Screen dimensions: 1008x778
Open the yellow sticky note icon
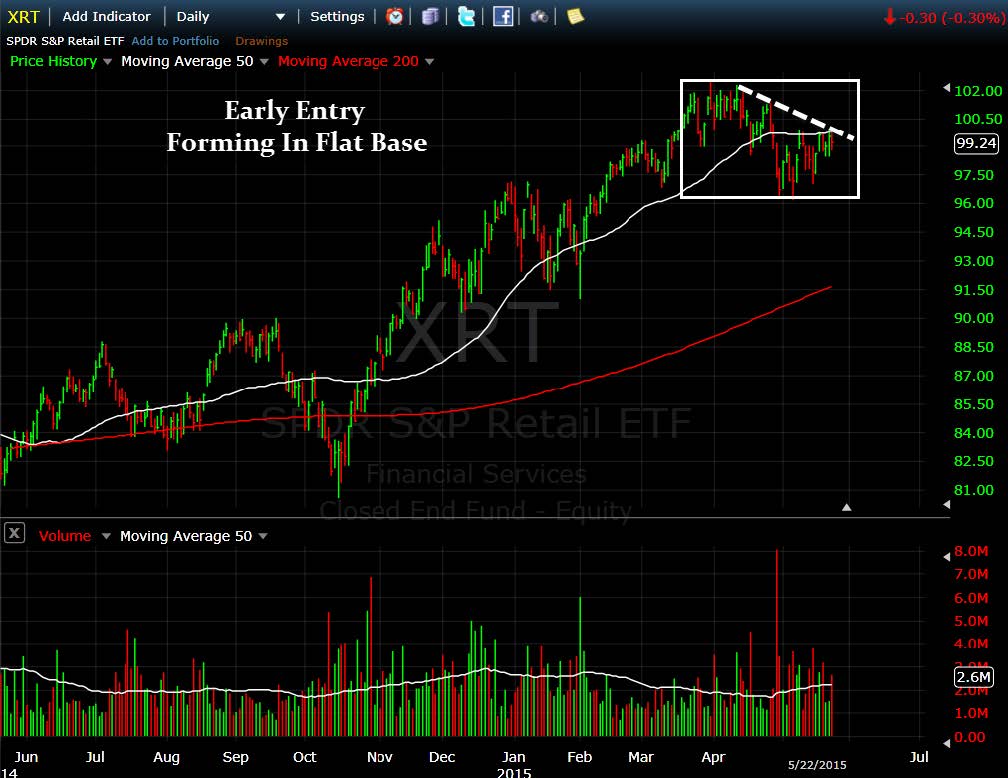pyautogui.click(x=575, y=17)
